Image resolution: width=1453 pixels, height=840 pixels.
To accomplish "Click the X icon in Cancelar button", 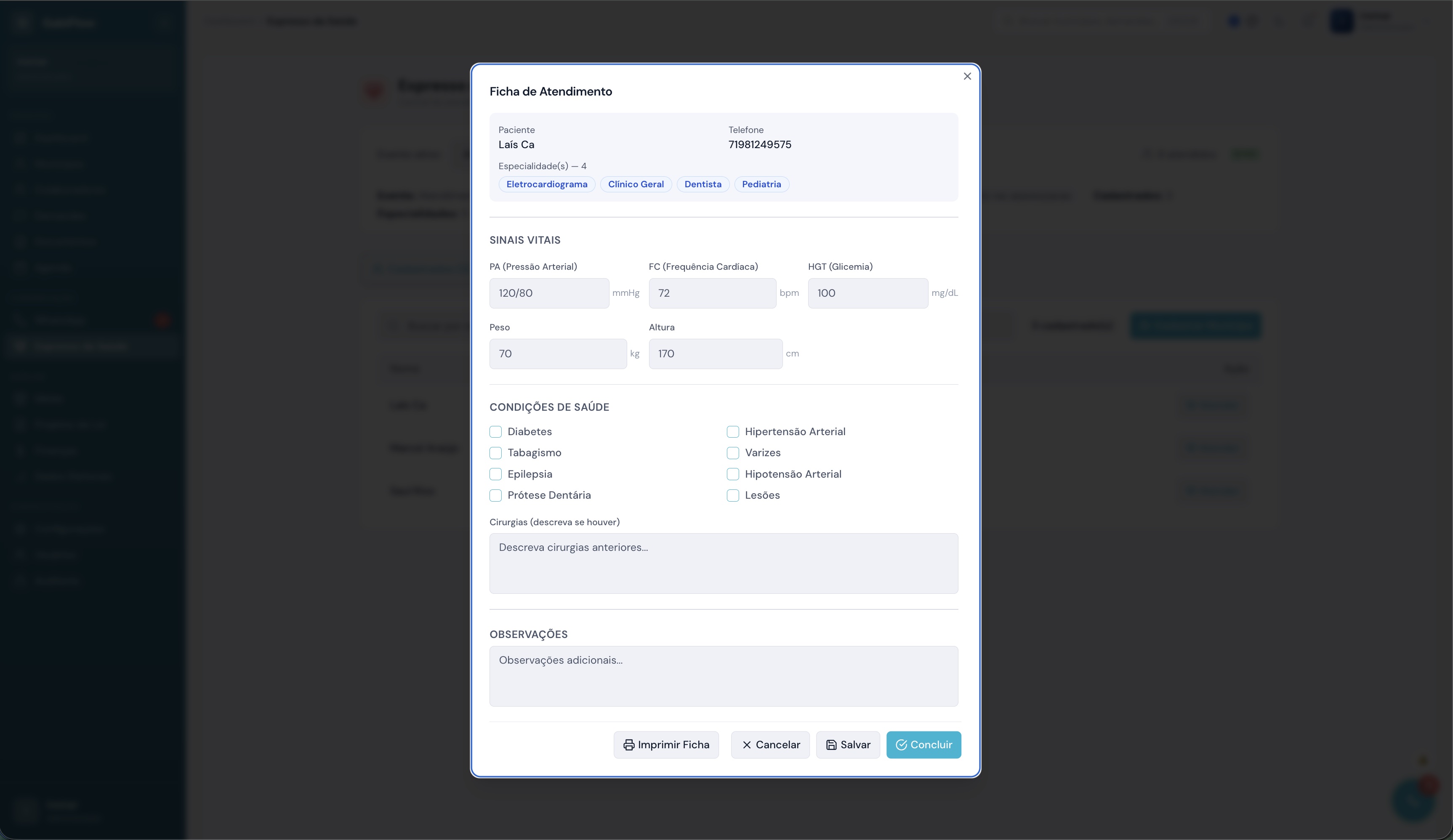I will (747, 745).
